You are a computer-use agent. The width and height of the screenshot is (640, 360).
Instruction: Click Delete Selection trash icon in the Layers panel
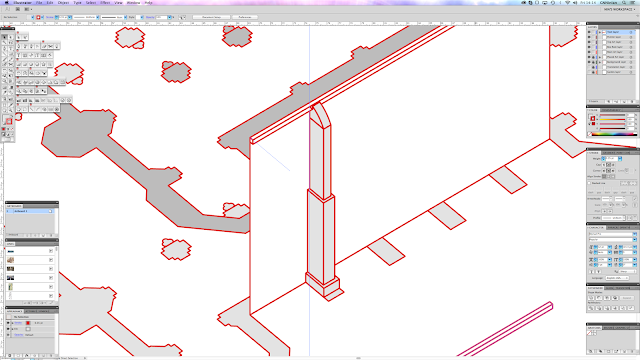click(x=631, y=101)
